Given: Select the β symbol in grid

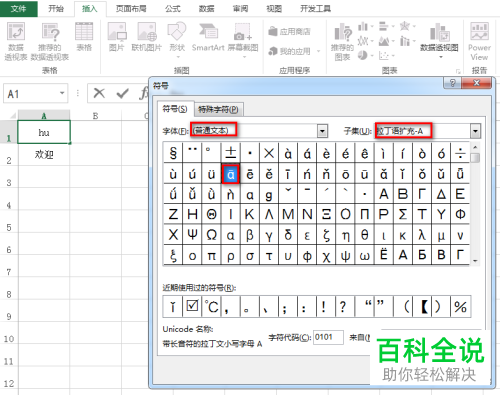Looking at the screenshot, I should pyautogui.click(x=250, y=235).
